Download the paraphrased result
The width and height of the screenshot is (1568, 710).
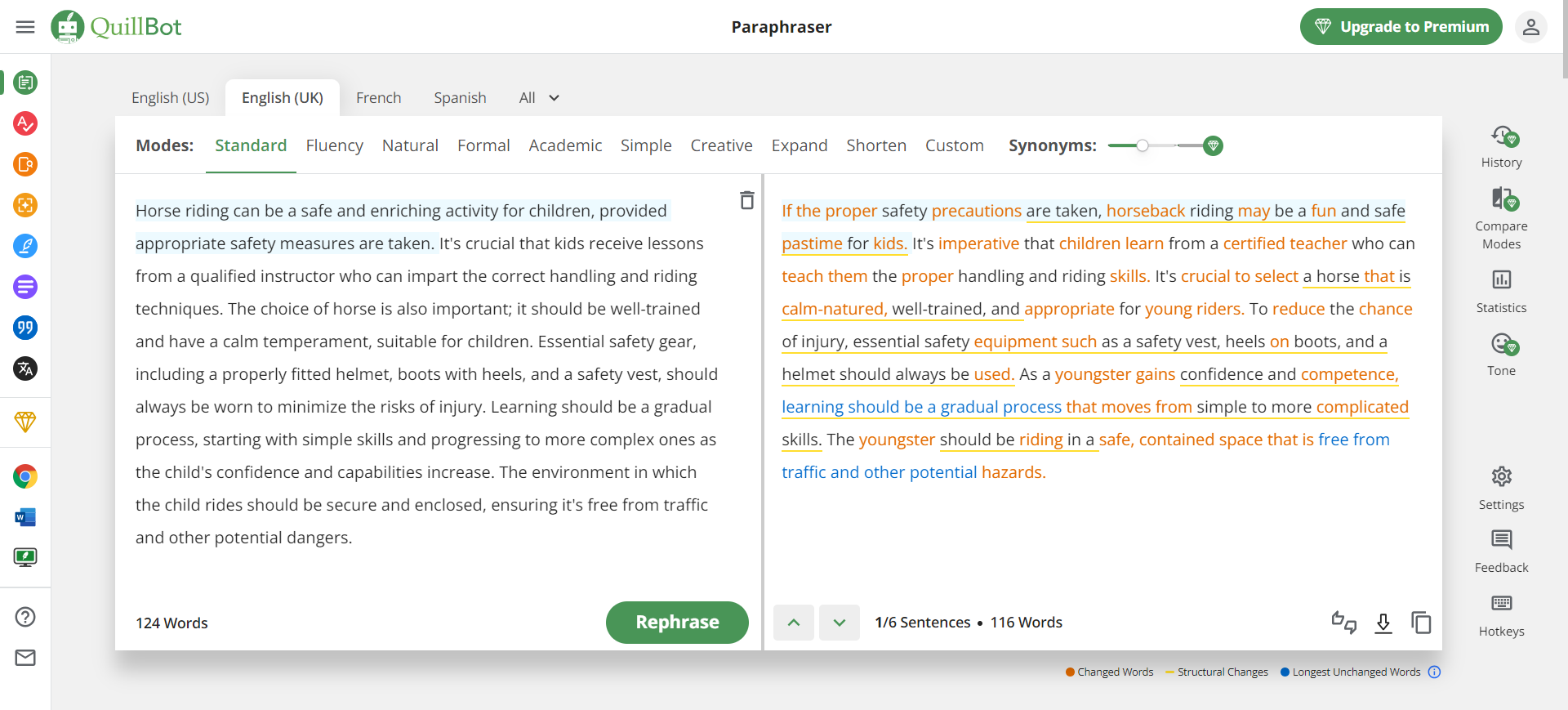1383,623
